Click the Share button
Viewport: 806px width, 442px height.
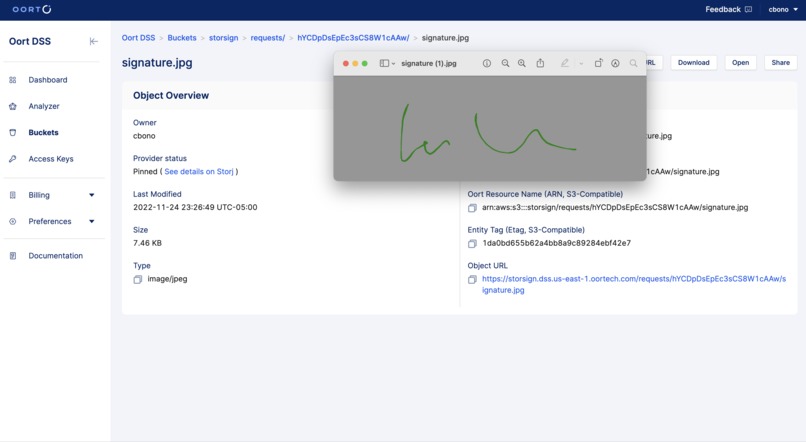tap(780, 63)
